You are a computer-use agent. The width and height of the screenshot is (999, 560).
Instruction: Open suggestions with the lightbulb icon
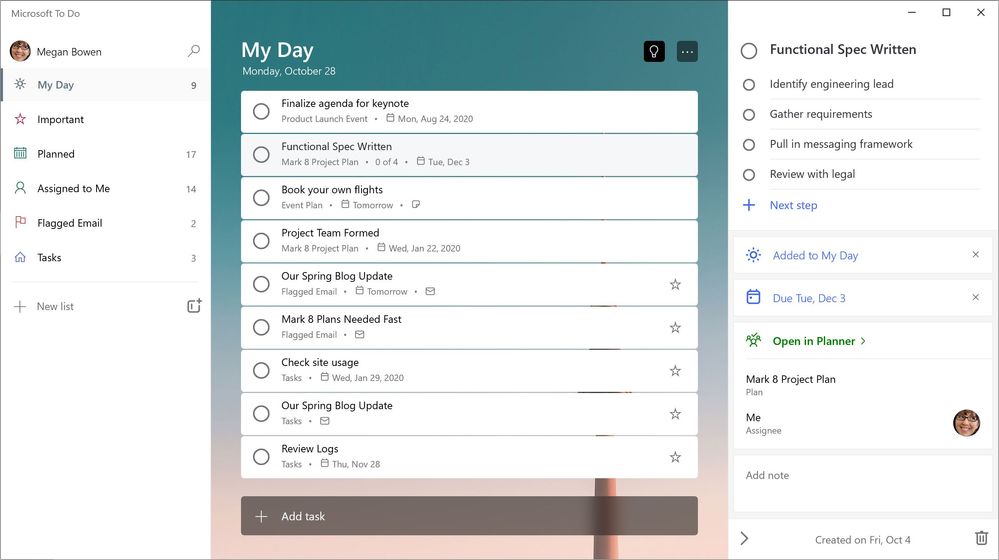(x=654, y=52)
